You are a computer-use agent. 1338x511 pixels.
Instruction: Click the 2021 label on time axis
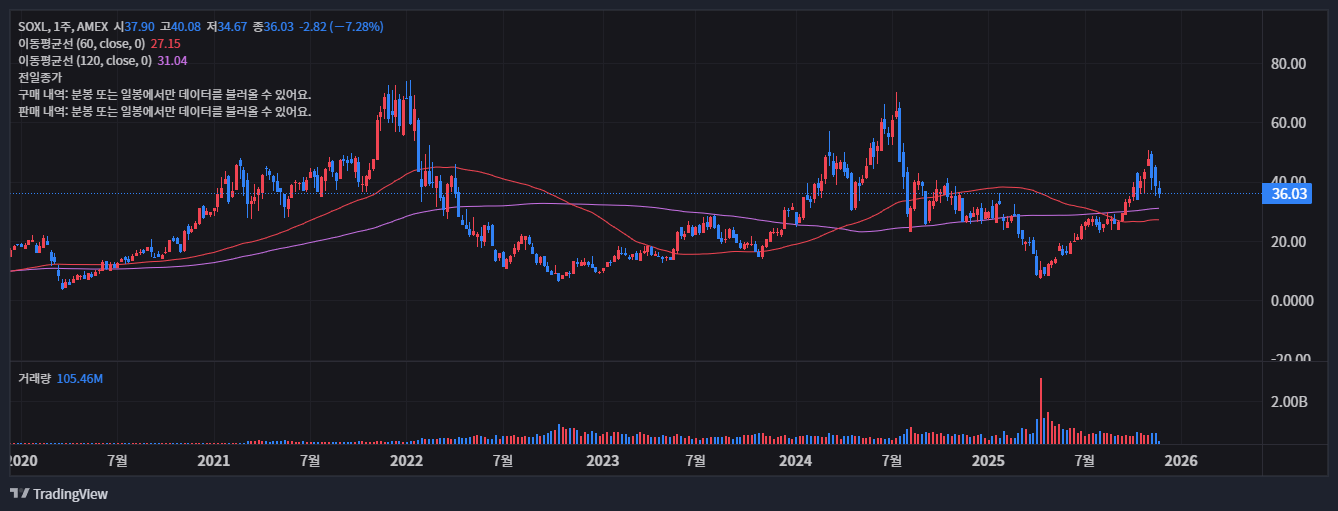point(213,461)
